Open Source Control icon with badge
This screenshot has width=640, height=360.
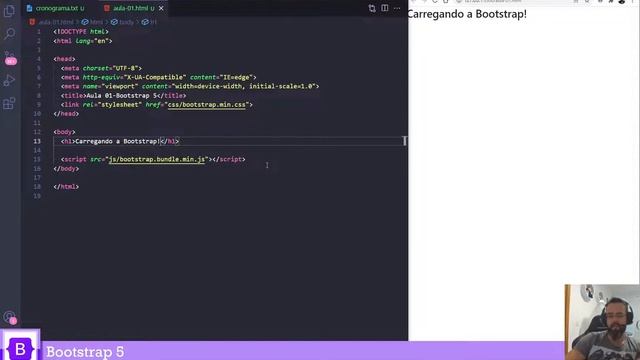[x=10, y=58]
